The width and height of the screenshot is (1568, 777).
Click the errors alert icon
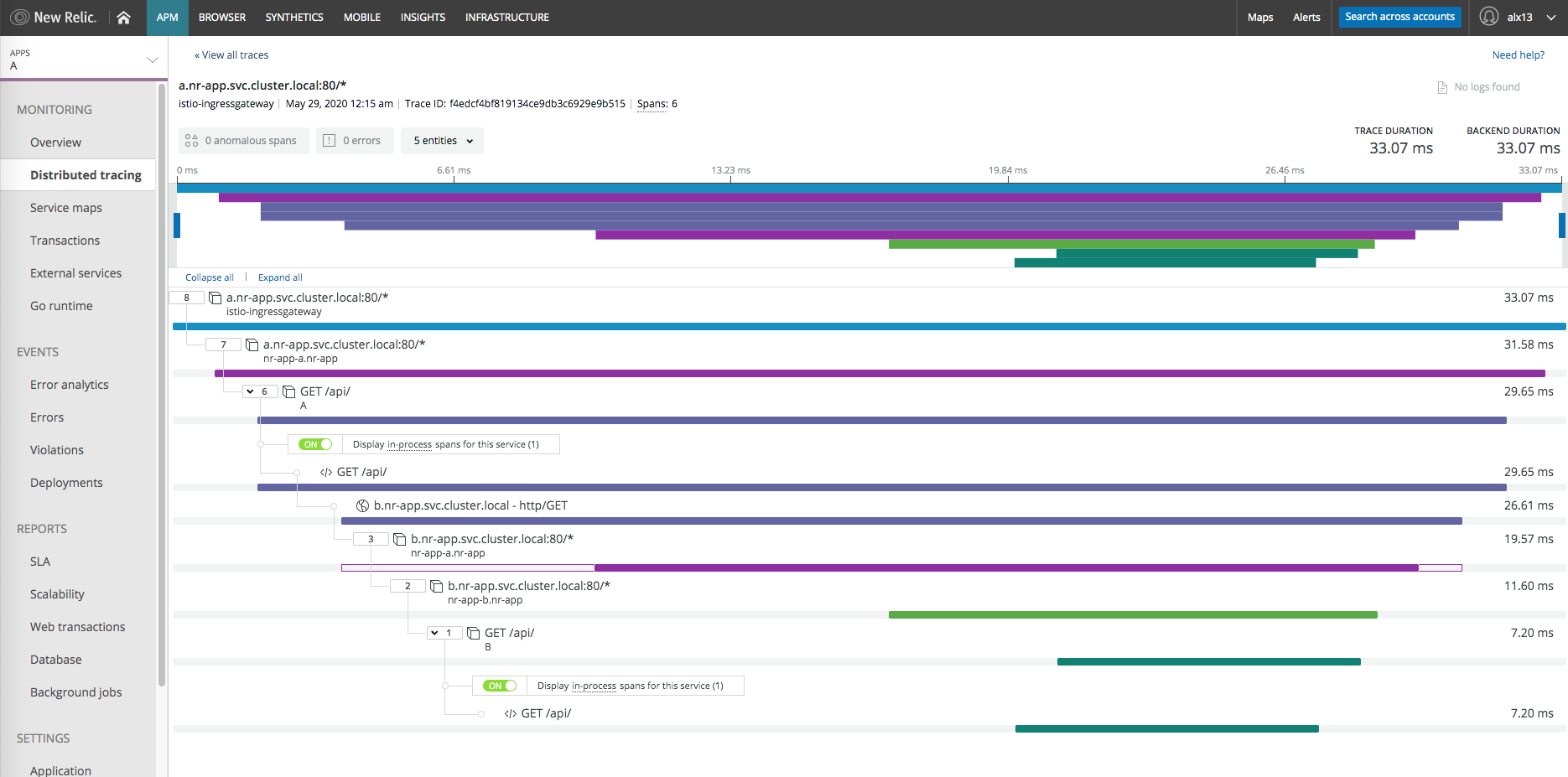[330, 141]
